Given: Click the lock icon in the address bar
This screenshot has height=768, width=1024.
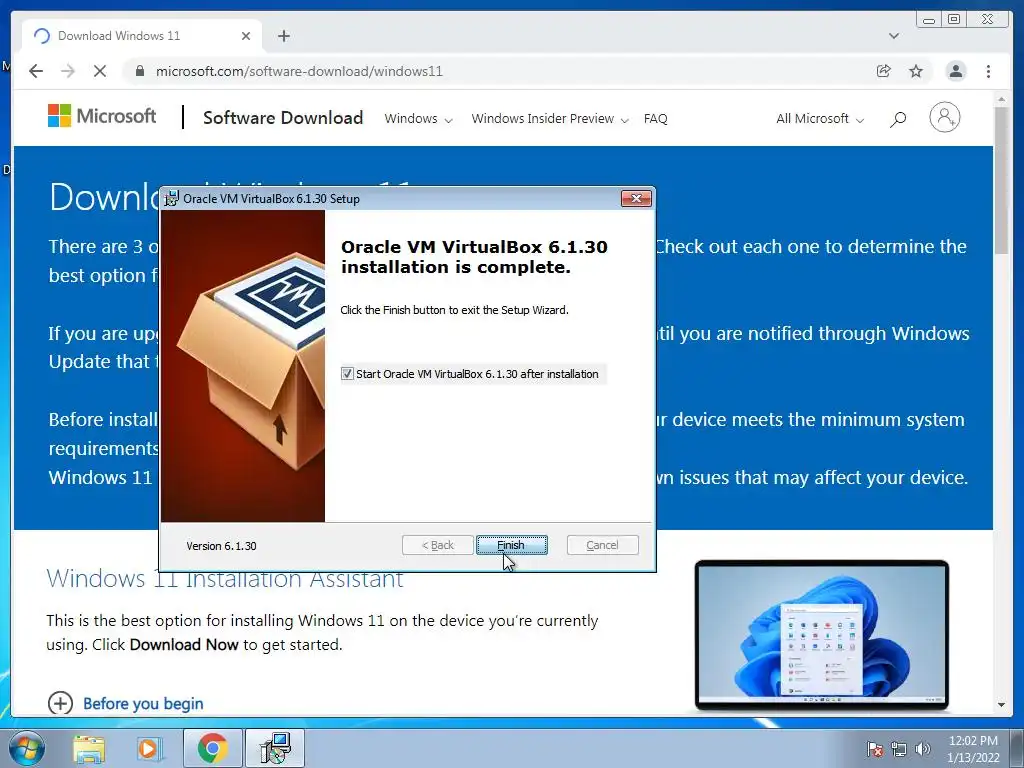Looking at the screenshot, I should 139,71.
